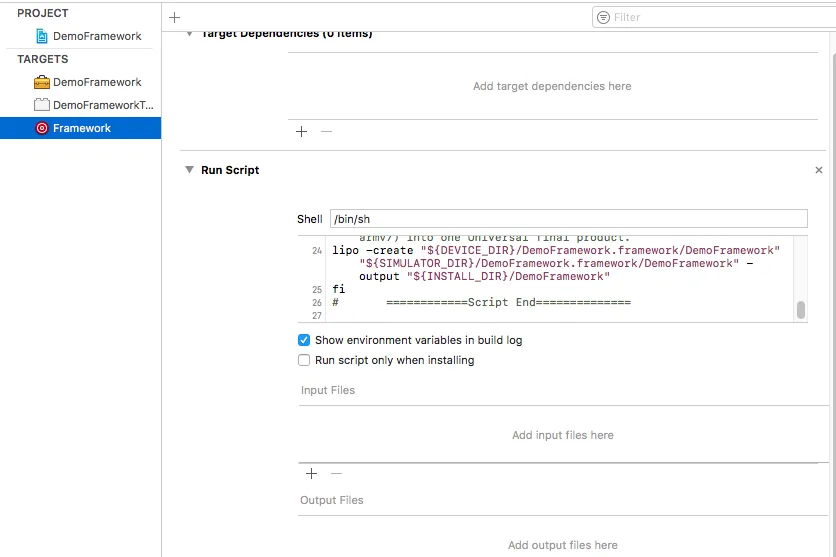Click the lipo -create script line
The height and width of the screenshot is (557, 836).
[x=555, y=250]
